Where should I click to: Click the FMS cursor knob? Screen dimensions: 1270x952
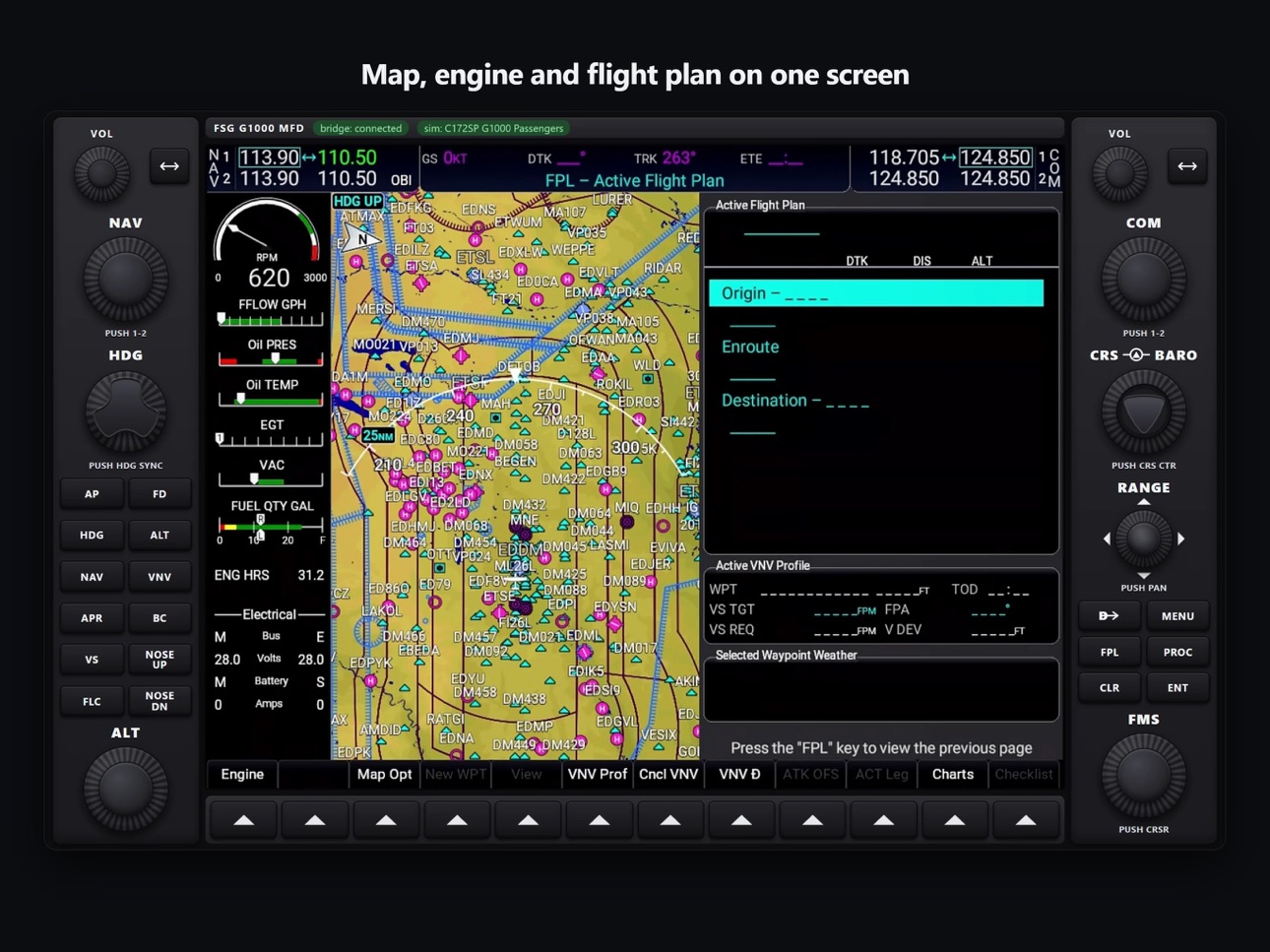(x=1143, y=775)
